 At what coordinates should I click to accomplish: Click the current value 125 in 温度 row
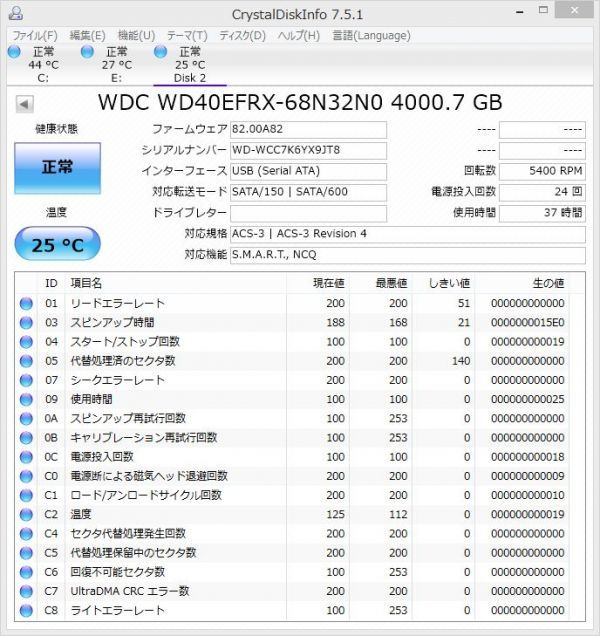(x=335, y=515)
